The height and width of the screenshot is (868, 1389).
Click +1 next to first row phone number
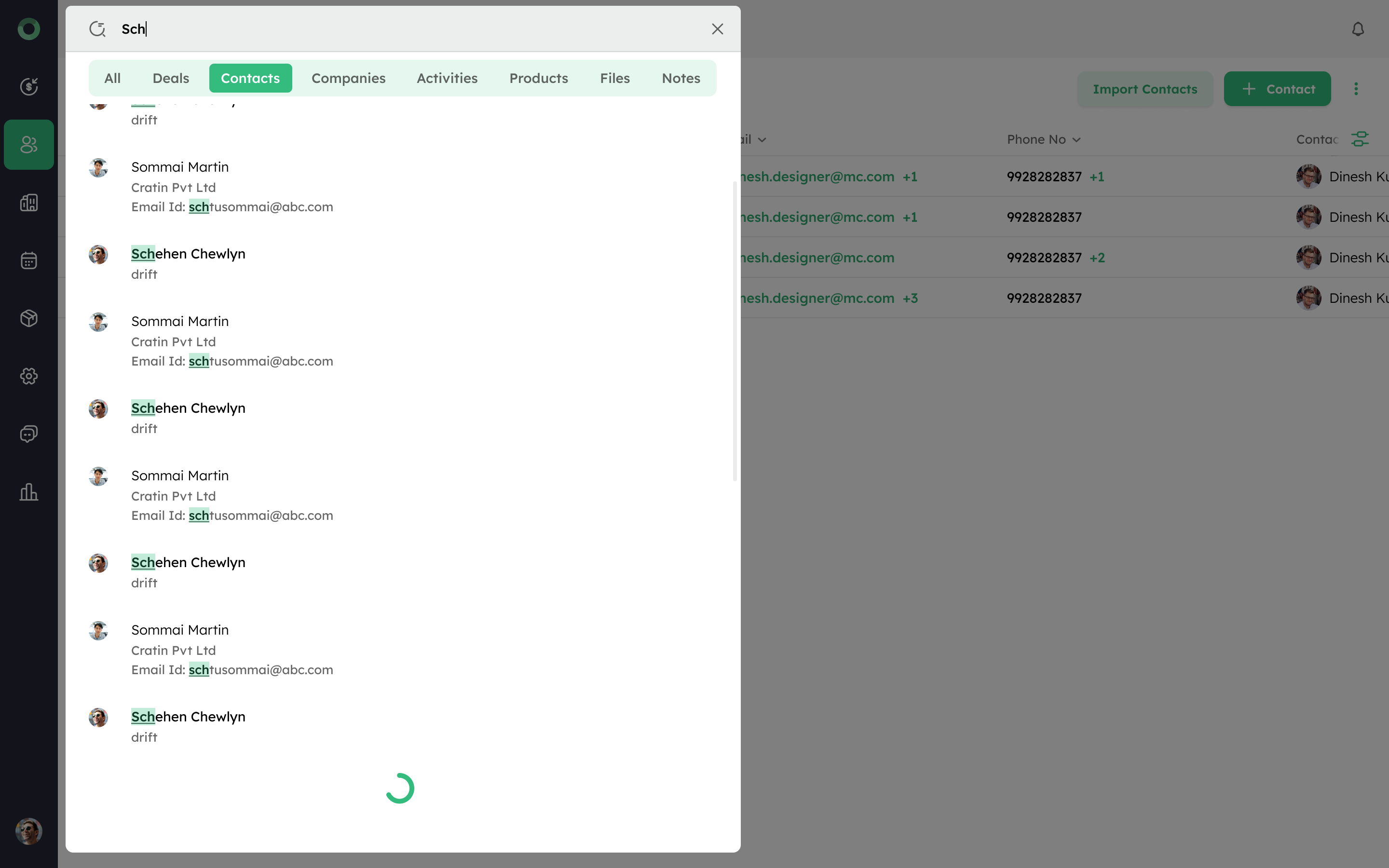coord(1097,177)
